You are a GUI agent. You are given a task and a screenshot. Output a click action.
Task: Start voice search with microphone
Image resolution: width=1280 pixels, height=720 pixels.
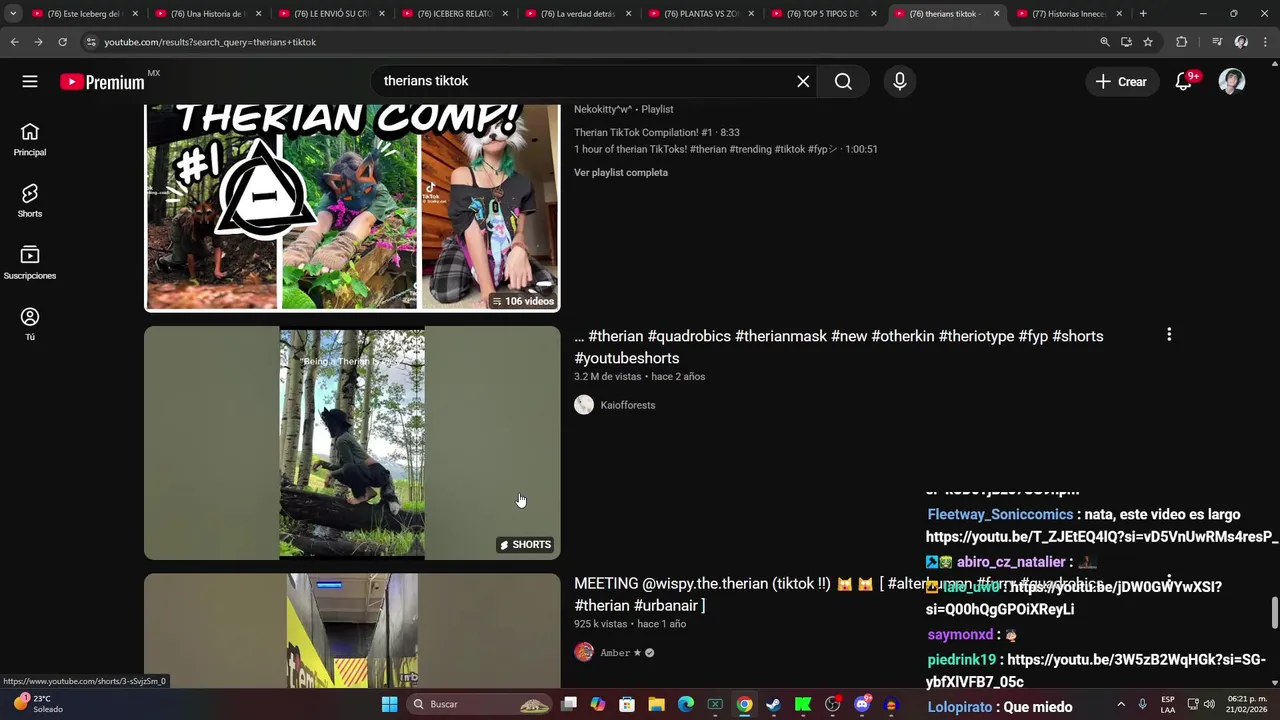(900, 81)
